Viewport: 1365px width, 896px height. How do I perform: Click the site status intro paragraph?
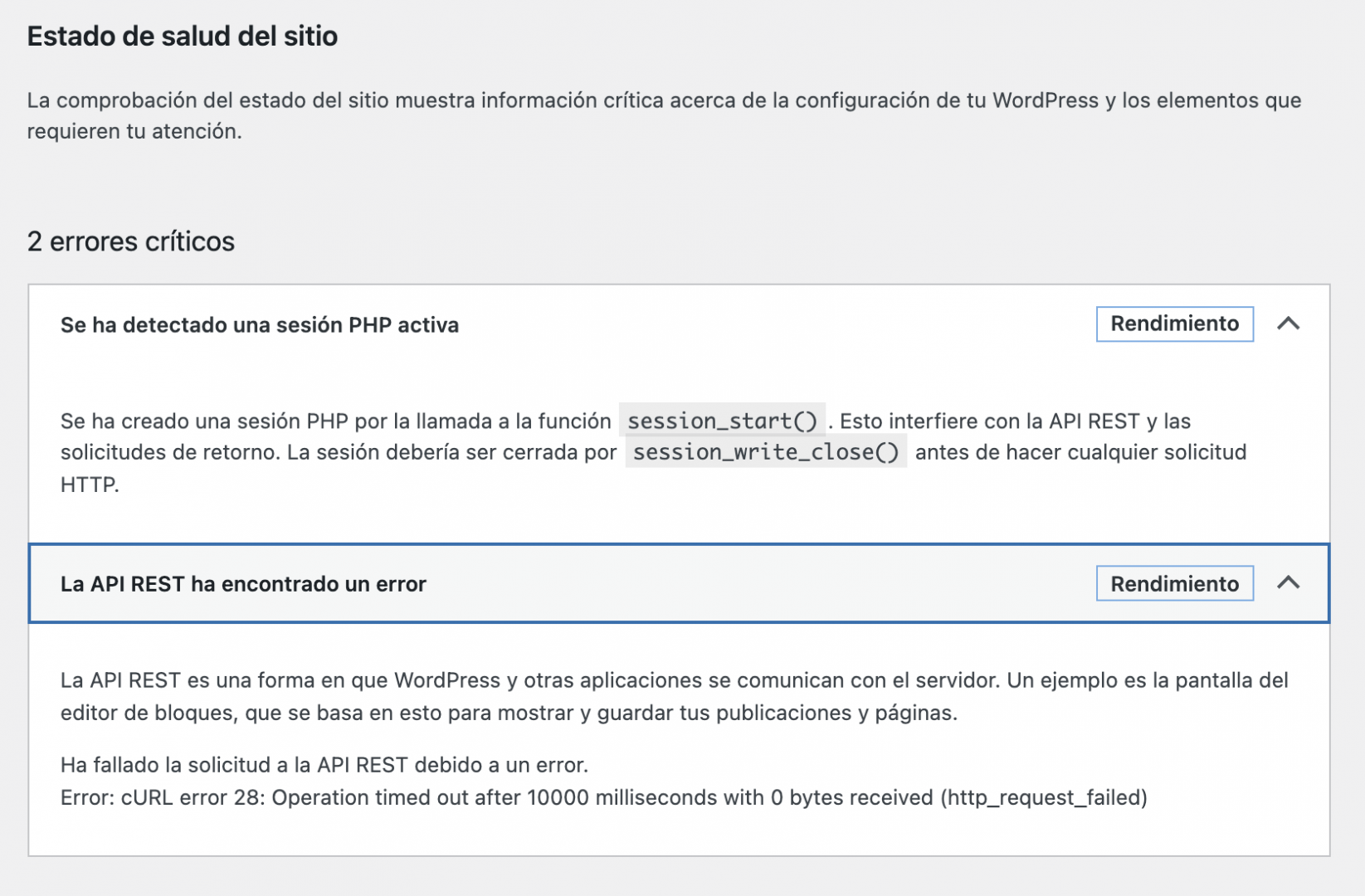(664, 115)
